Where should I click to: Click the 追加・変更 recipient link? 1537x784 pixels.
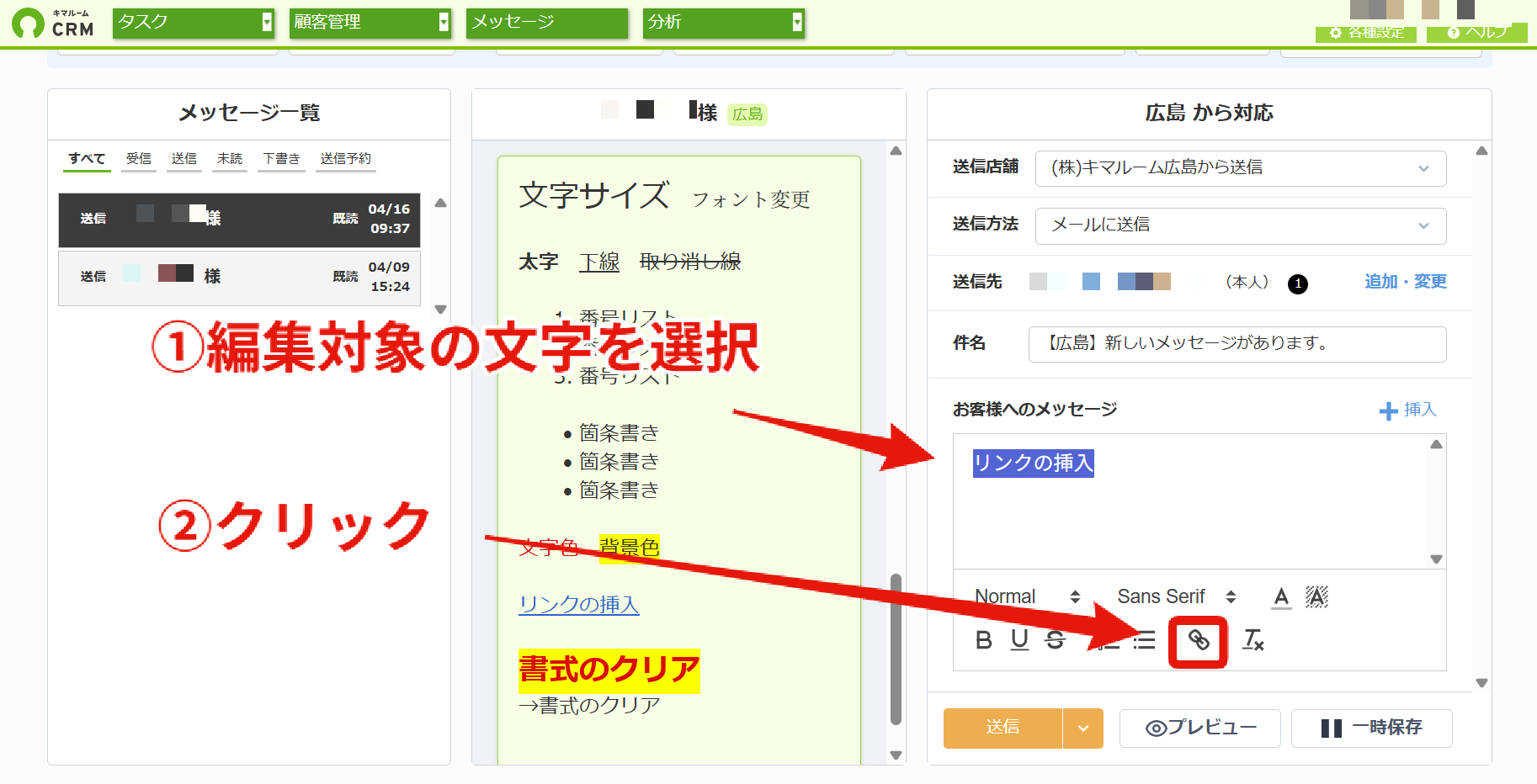click(1406, 282)
